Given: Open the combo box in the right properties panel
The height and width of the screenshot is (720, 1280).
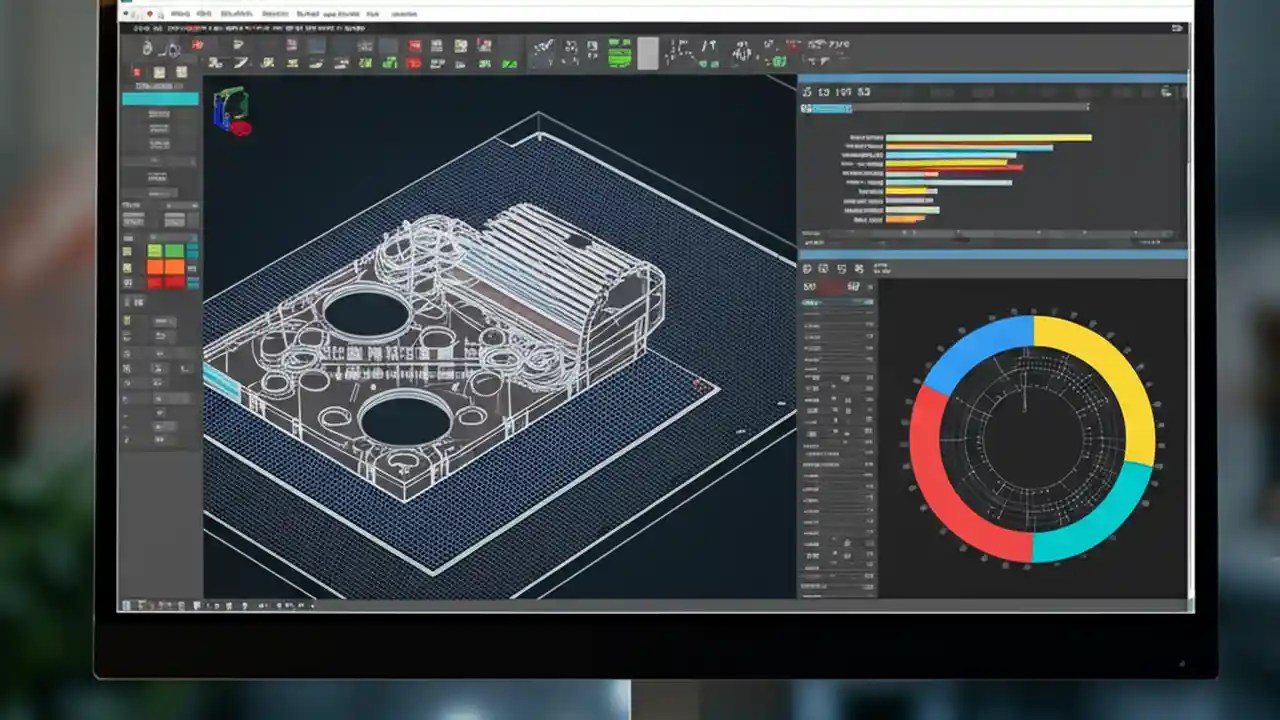Looking at the screenshot, I should point(837,302).
